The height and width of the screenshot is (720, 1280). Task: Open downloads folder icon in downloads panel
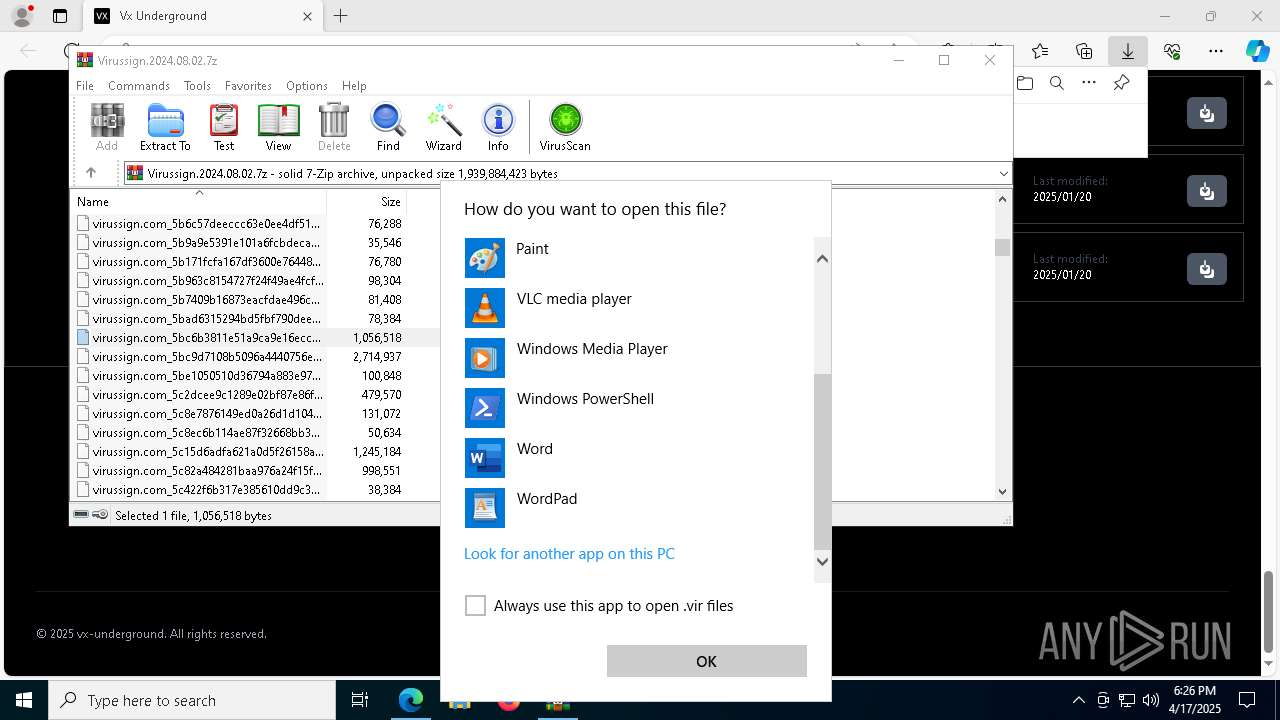point(1025,83)
